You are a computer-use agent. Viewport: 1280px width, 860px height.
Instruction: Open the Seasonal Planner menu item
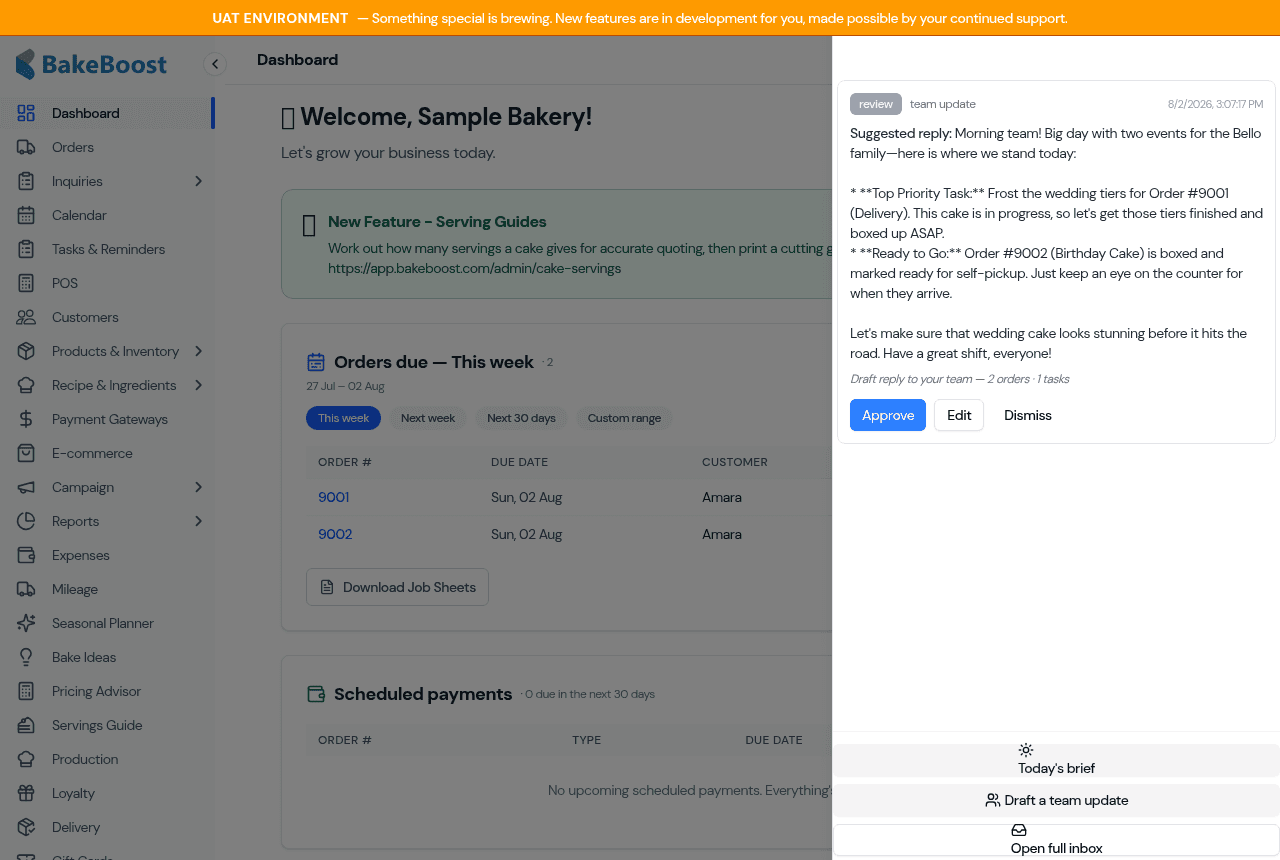[107, 623]
